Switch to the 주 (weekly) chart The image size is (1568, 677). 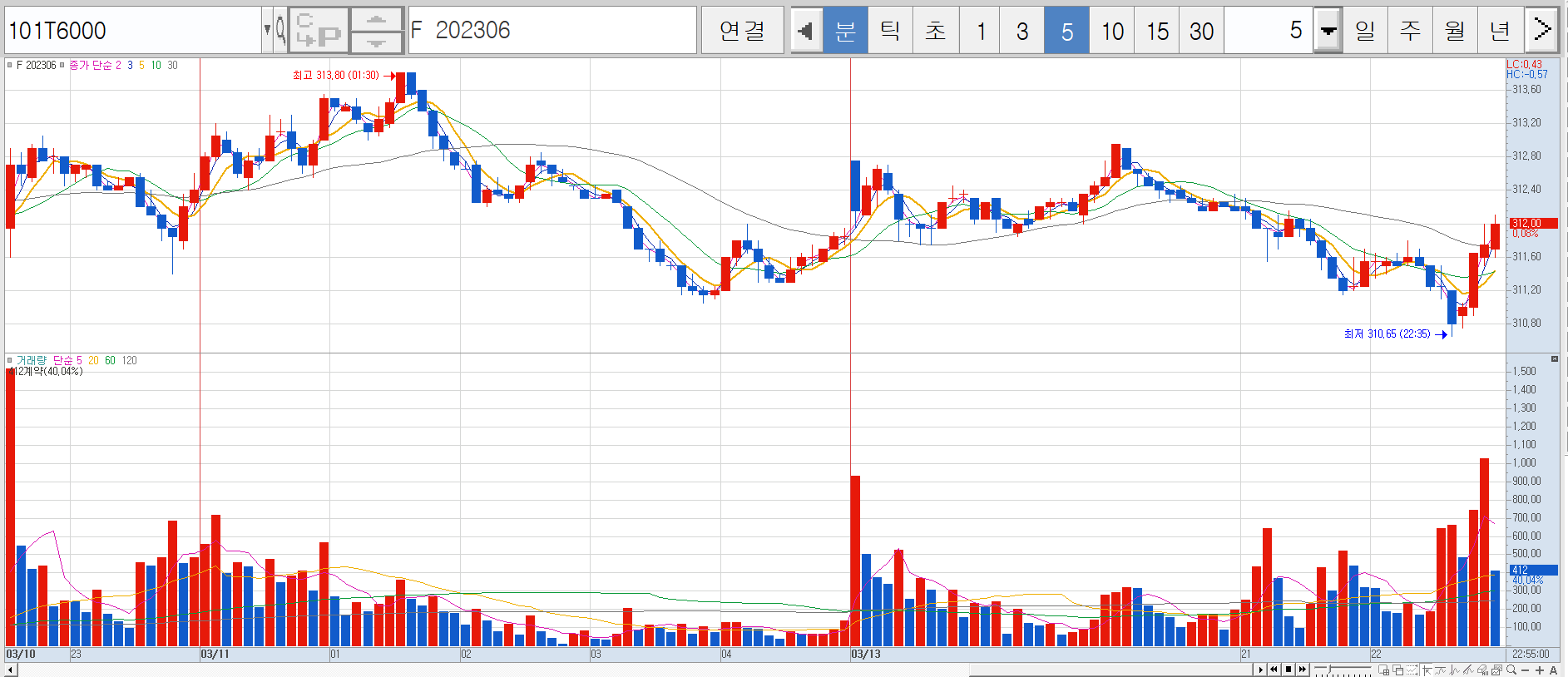pos(1410,31)
